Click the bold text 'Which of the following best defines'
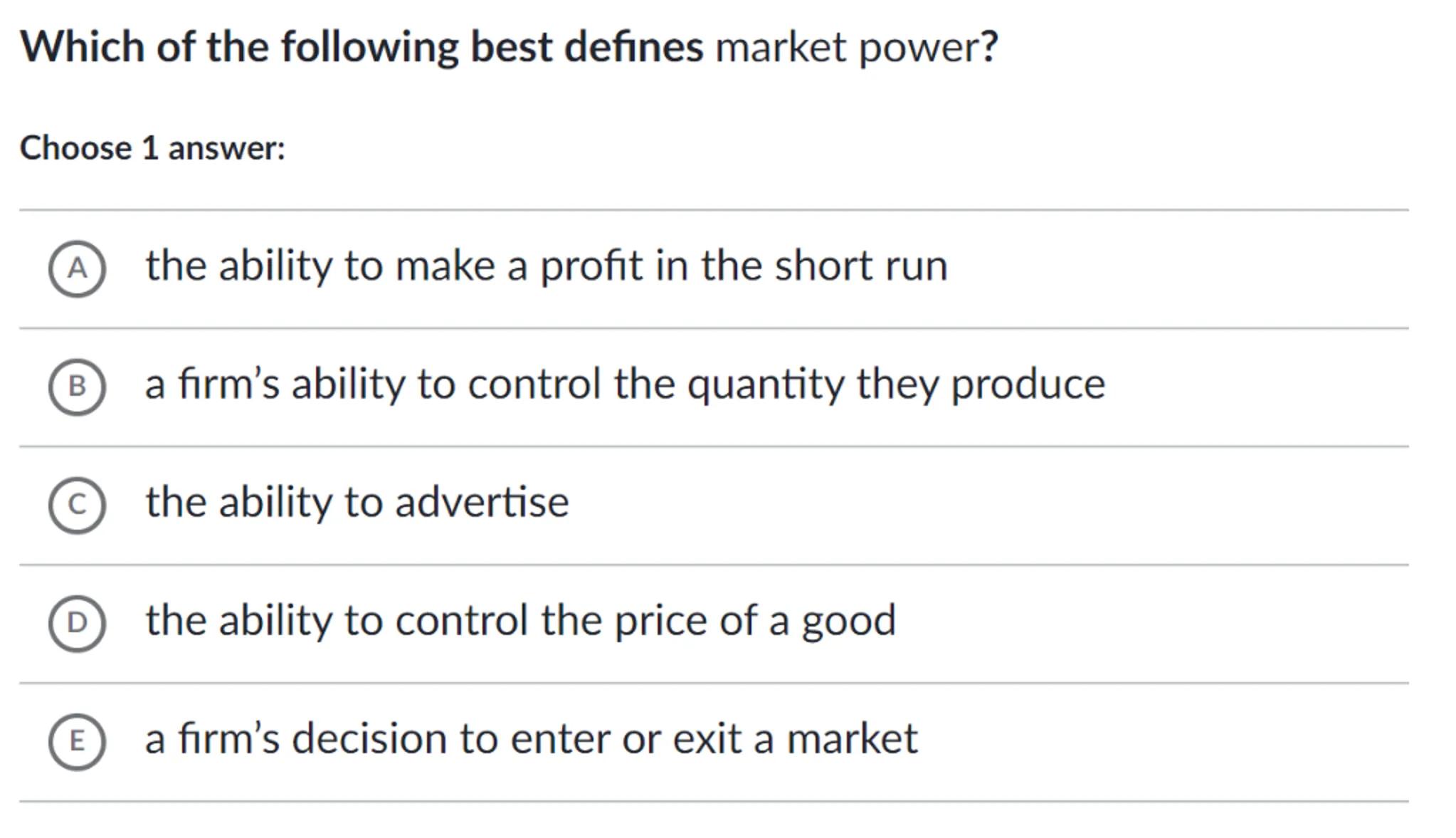Screen dimensions: 1456x838 tap(362, 48)
